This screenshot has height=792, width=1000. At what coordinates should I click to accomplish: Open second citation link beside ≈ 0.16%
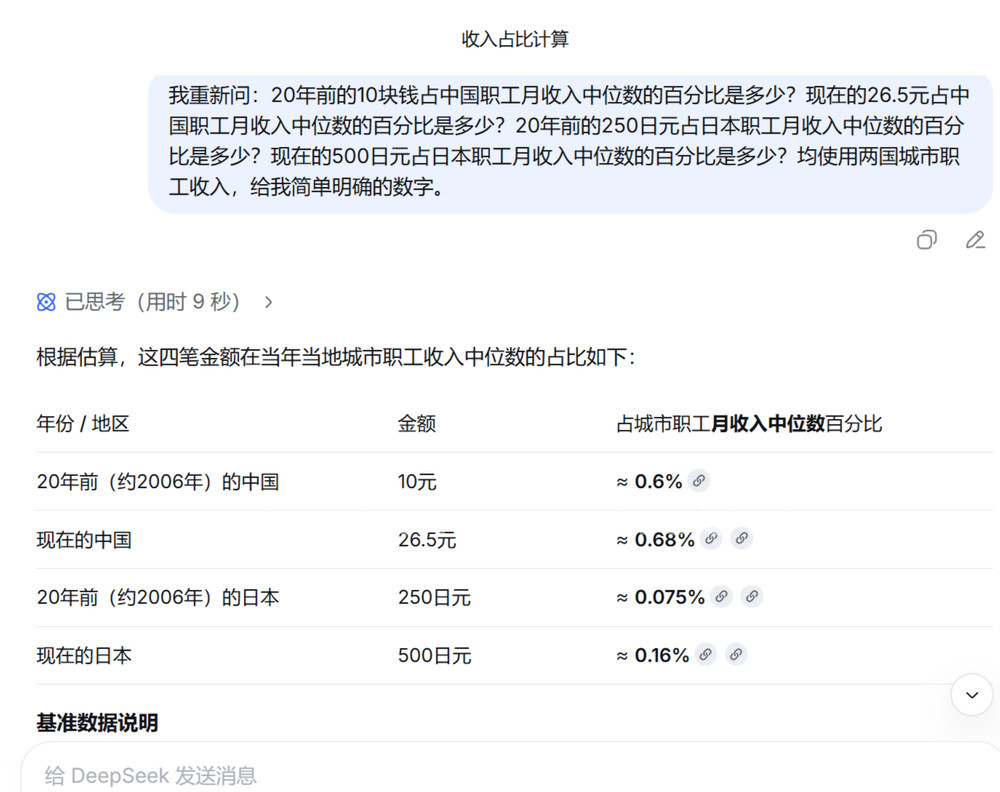tap(736, 655)
